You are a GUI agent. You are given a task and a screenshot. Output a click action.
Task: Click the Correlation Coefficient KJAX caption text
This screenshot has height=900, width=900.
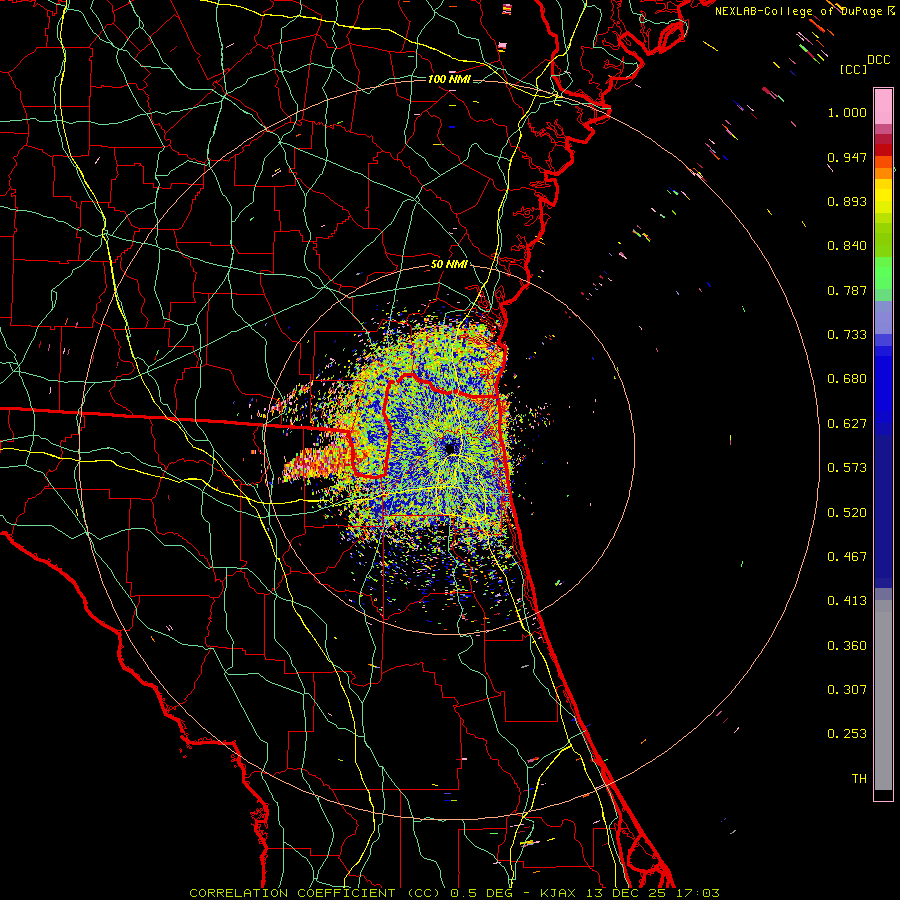tap(454, 893)
